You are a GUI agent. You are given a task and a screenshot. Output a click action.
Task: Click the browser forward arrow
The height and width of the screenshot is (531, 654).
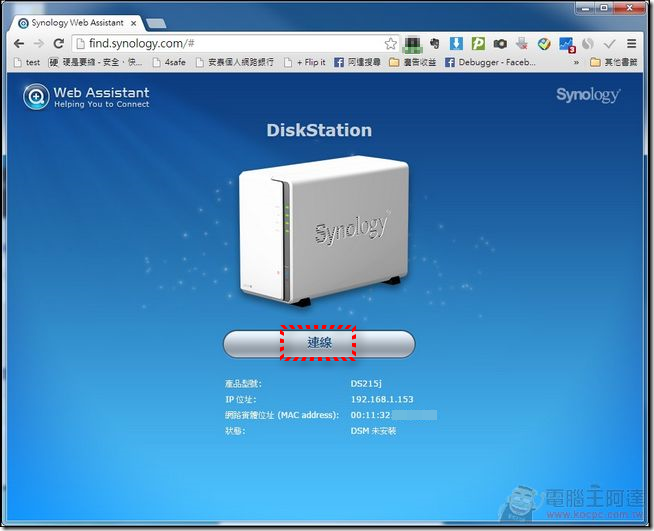39,43
